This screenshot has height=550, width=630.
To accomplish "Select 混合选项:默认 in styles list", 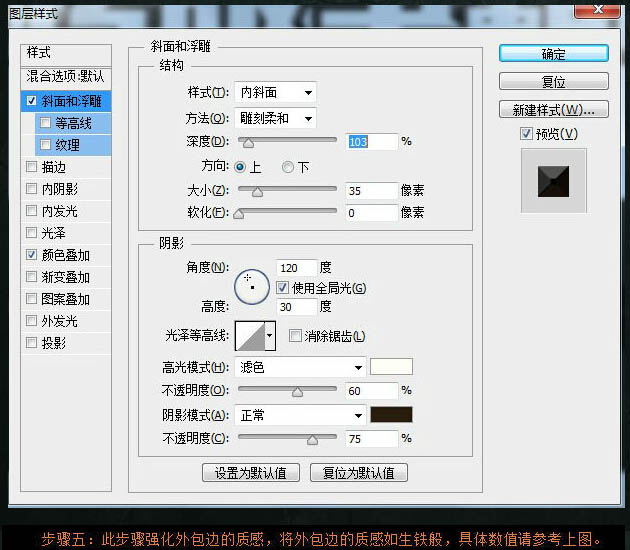I will pos(66,77).
